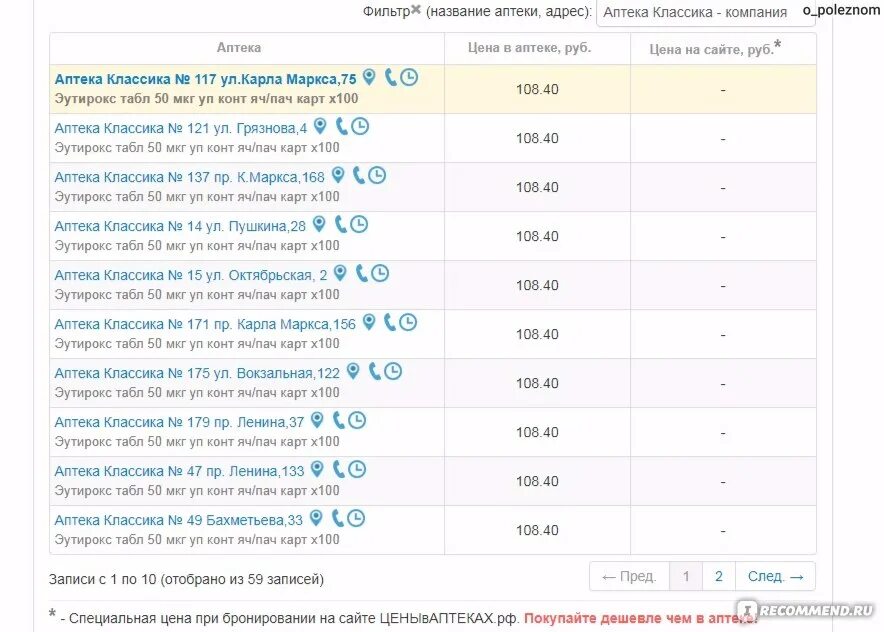This screenshot has width=884, height=632.
Task: Sort by Цена на сайте column header
Action: (715, 48)
